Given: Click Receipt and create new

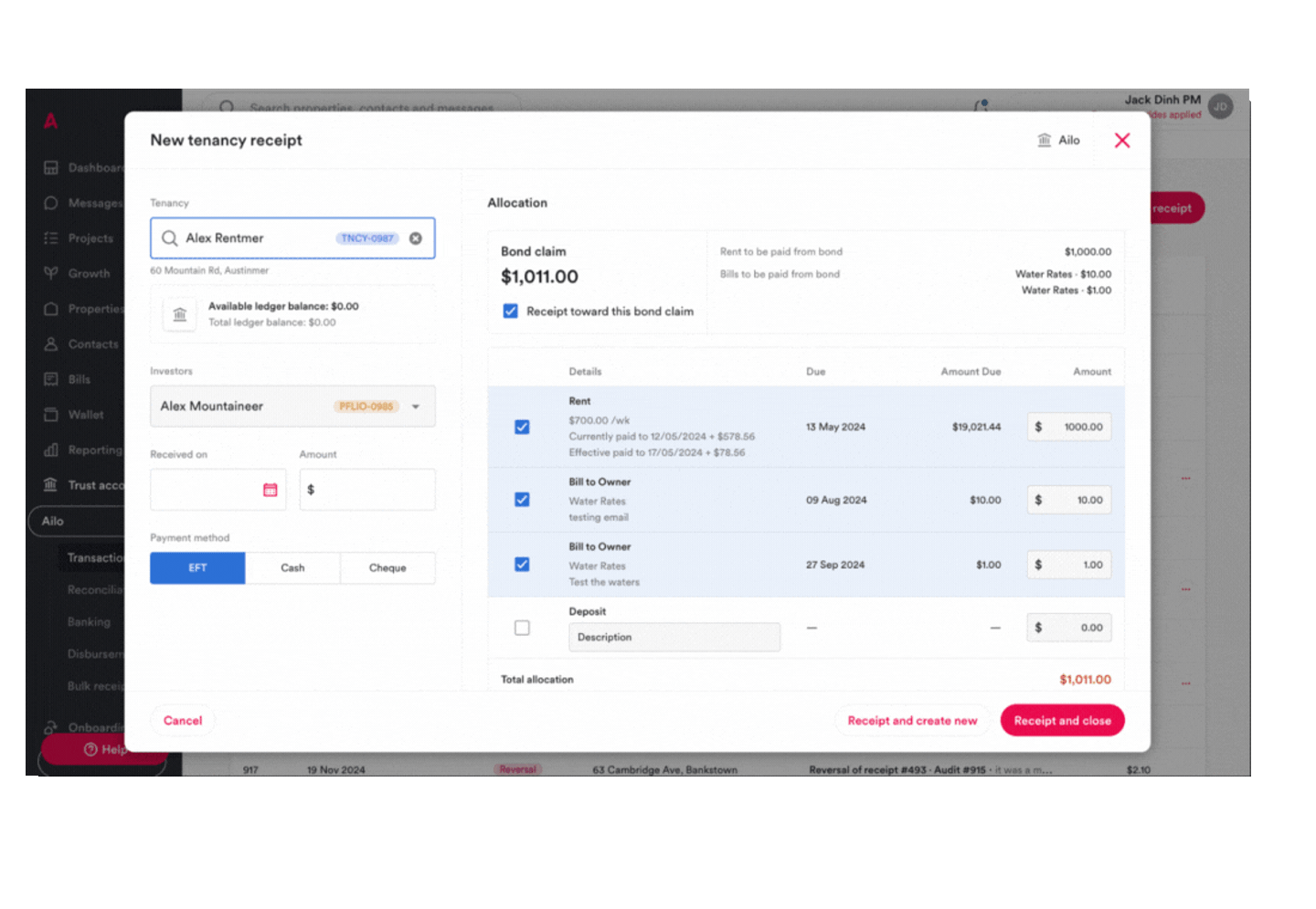Looking at the screenshot, I should tap(912, 721).
